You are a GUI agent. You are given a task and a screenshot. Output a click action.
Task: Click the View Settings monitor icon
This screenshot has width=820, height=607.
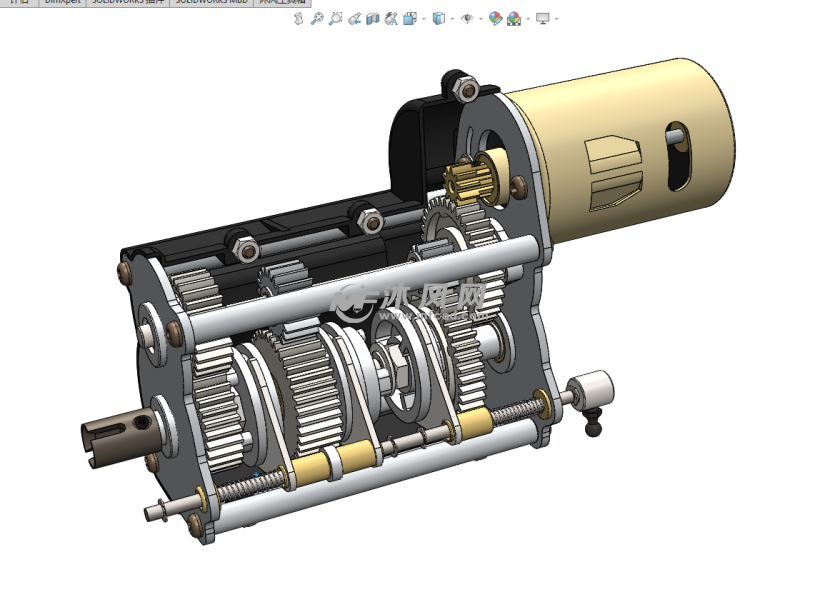pos(542,19)
